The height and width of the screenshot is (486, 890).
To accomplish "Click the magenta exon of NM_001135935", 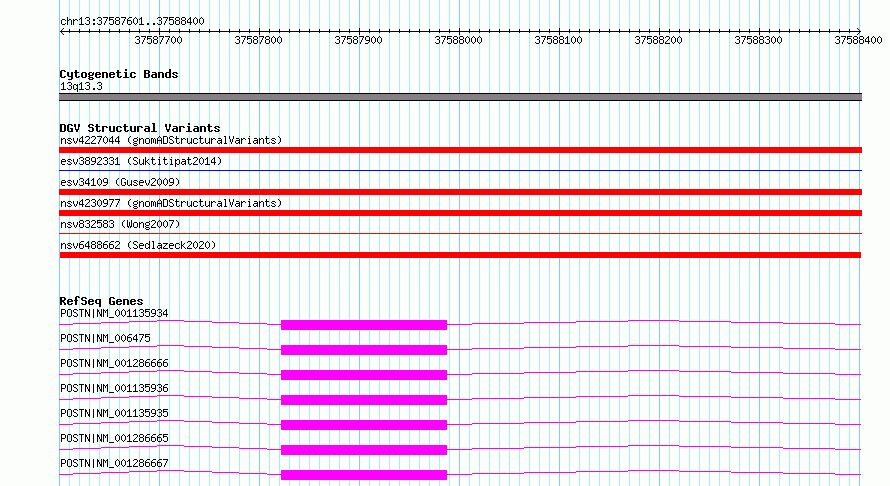I will [364, 425].
